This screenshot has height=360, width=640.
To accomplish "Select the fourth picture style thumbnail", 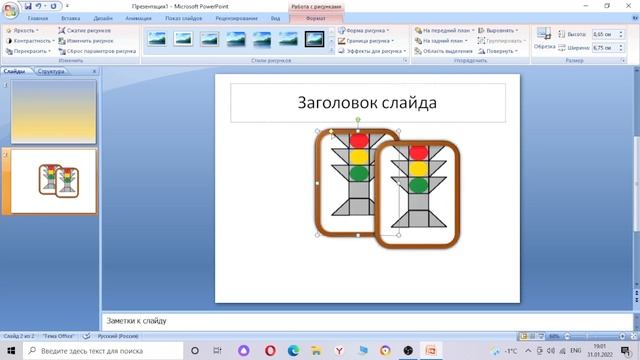I will point(236,39).
